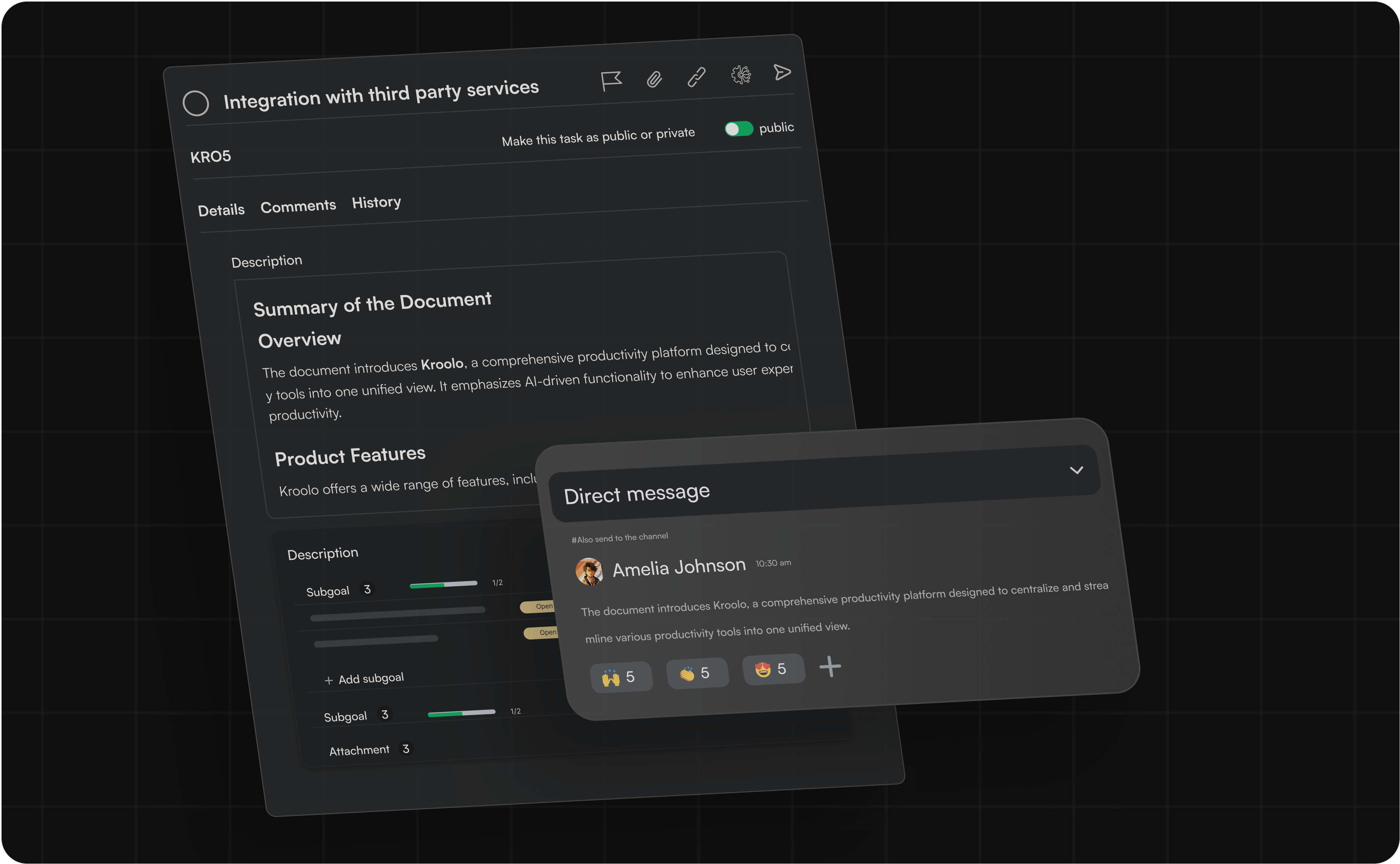Image resolution: width=1400 pixels, height=864 pixels.
Task: Toggle the public/private task switch
Action: 739,129
